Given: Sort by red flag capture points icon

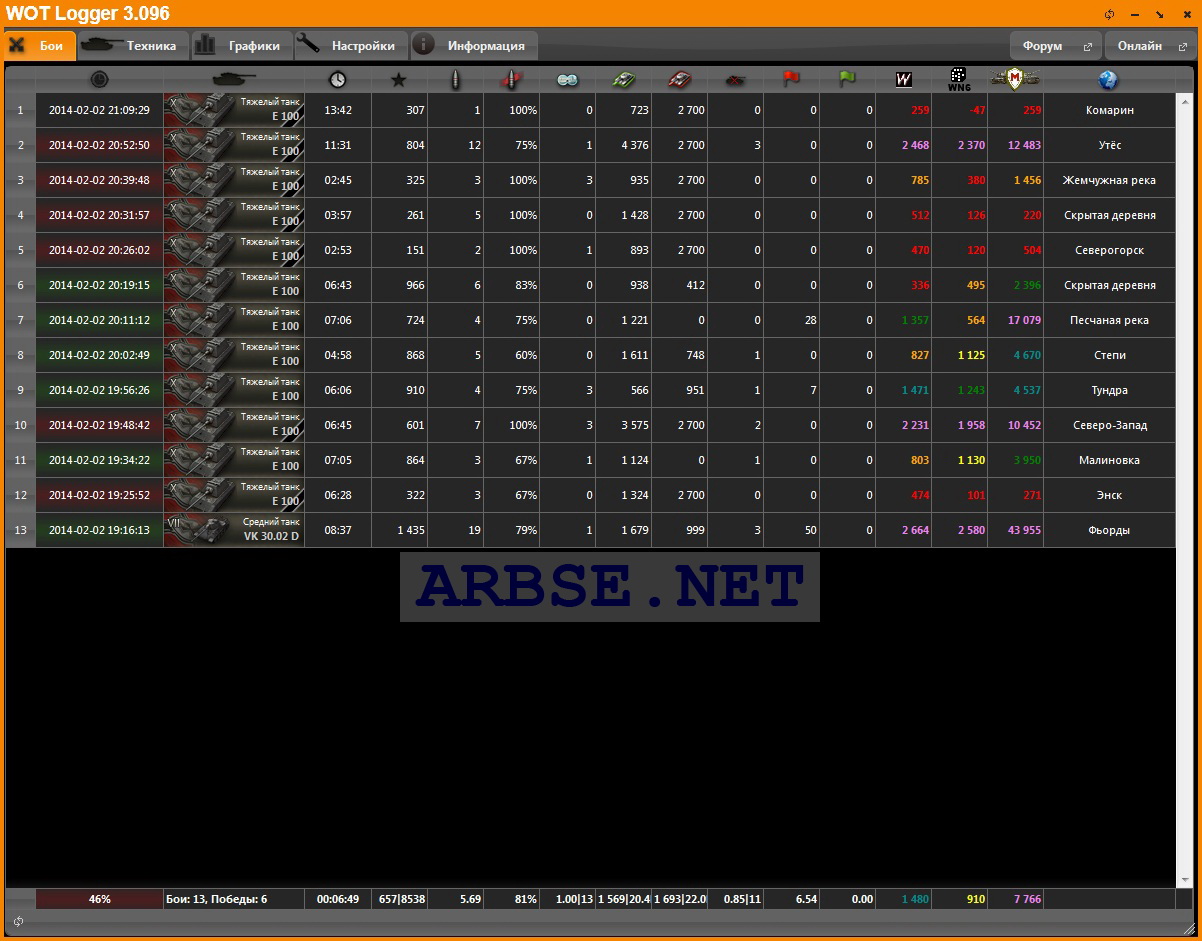Looking at the screenshot, I should [x=792, y=79].
